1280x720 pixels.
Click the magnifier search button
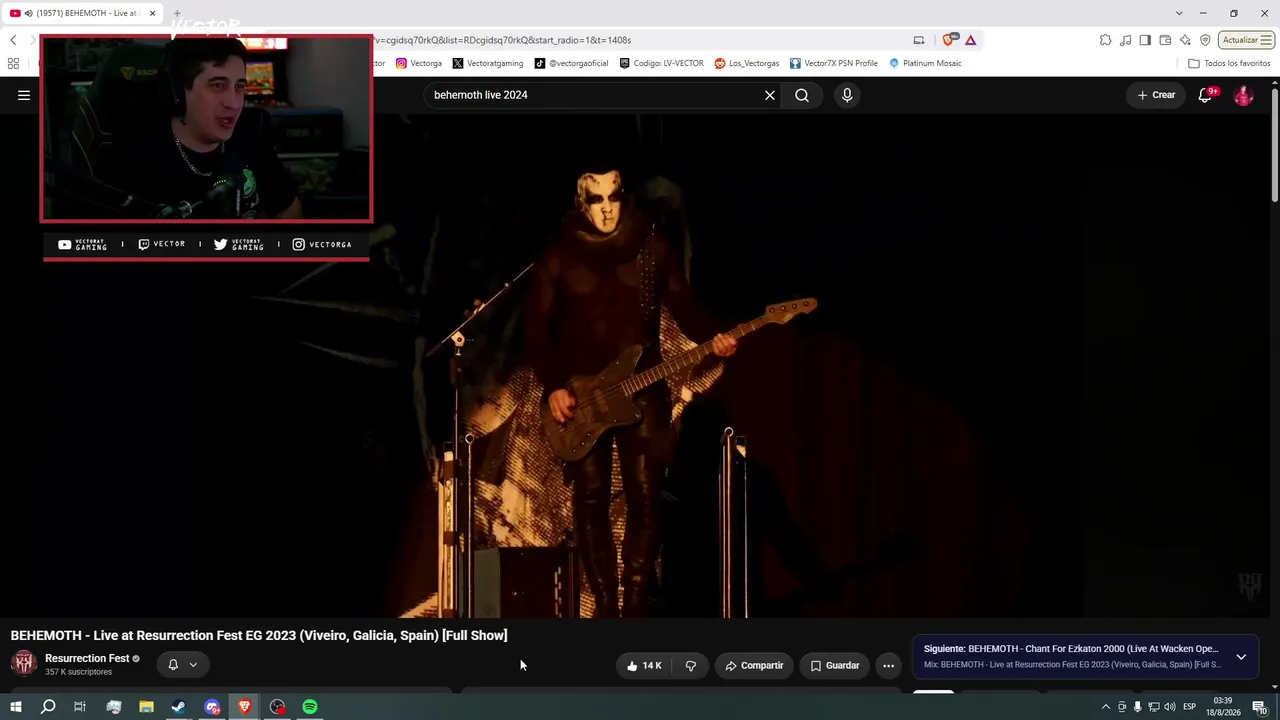802,95
